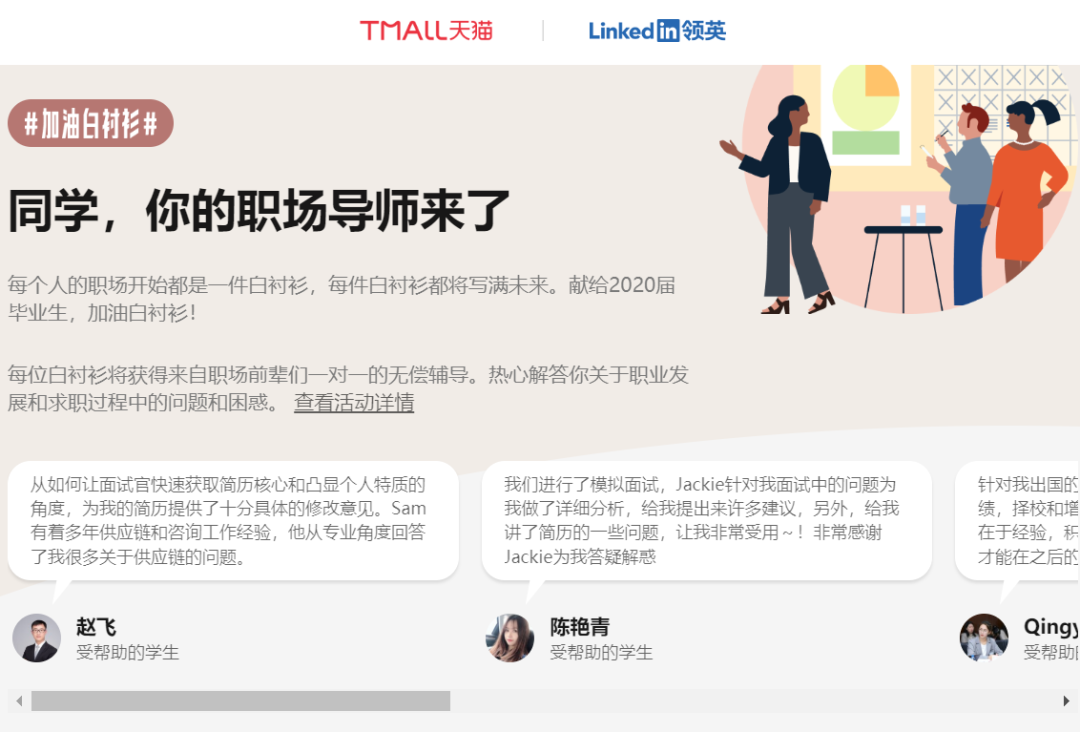Click the partially visible third testimonial card
1080x732 pixels.
pos(1017,521)
